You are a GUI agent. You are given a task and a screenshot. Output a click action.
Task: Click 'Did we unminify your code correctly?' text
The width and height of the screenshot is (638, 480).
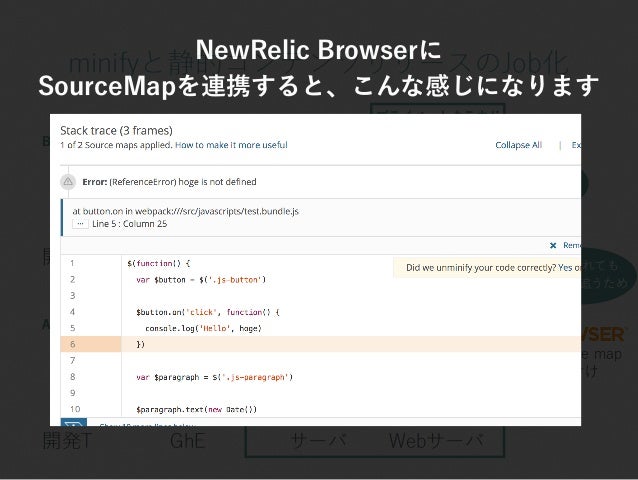click(x=481, y=268)
